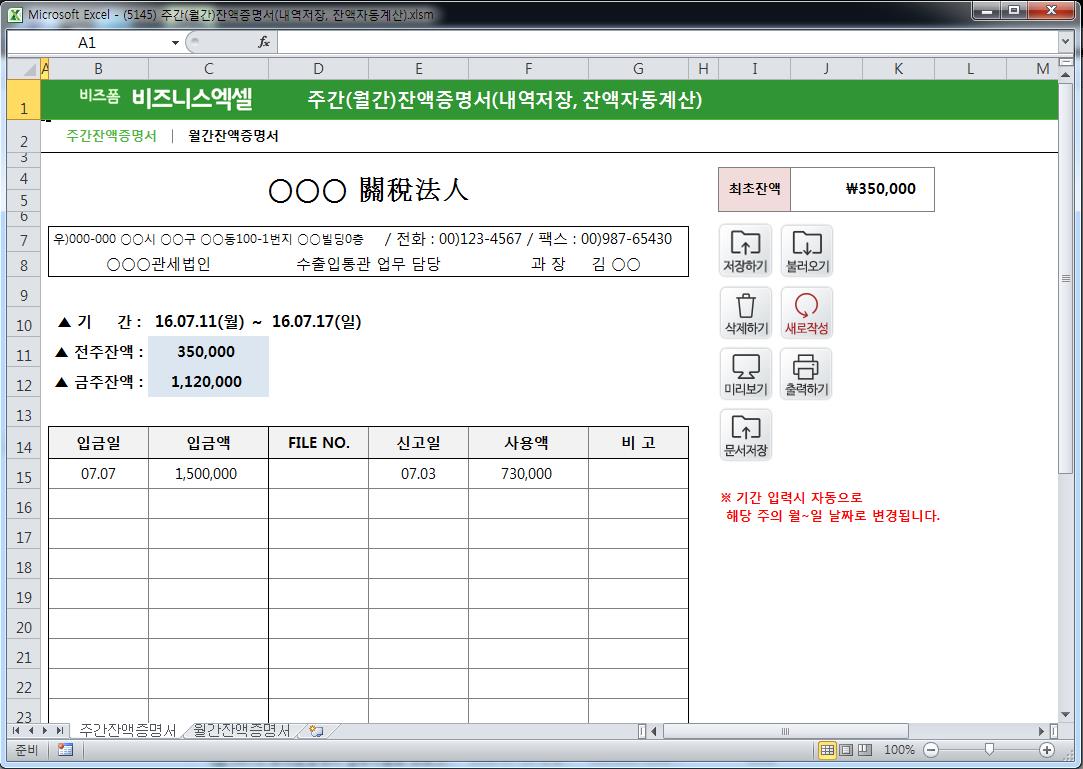This screenshot has width=1083, height=769.
Task: Click the 주간잔액증명서 green link
Action: (x=111, y=136)
